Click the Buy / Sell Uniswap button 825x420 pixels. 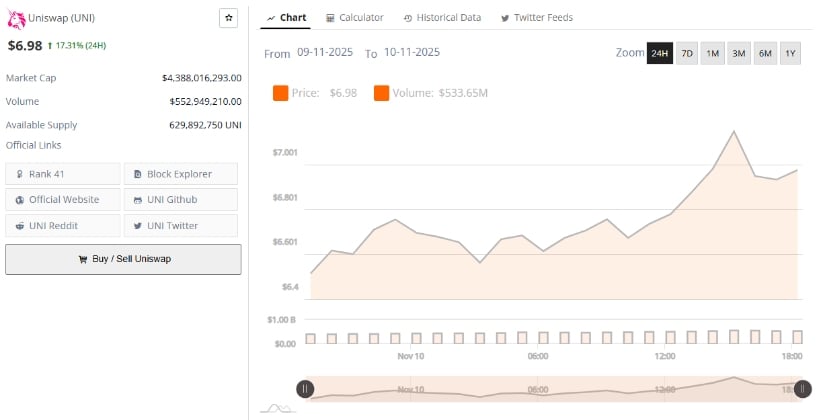tap(123, 259)
